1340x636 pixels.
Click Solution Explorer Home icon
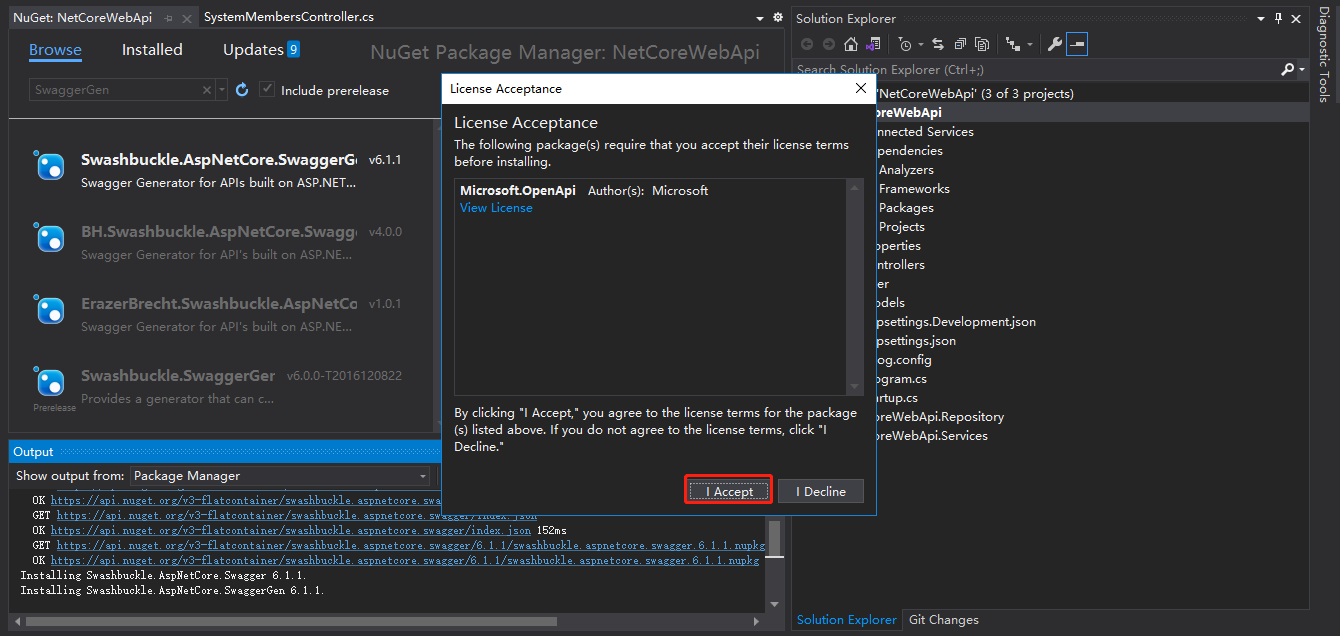click(x=851, y=44)
